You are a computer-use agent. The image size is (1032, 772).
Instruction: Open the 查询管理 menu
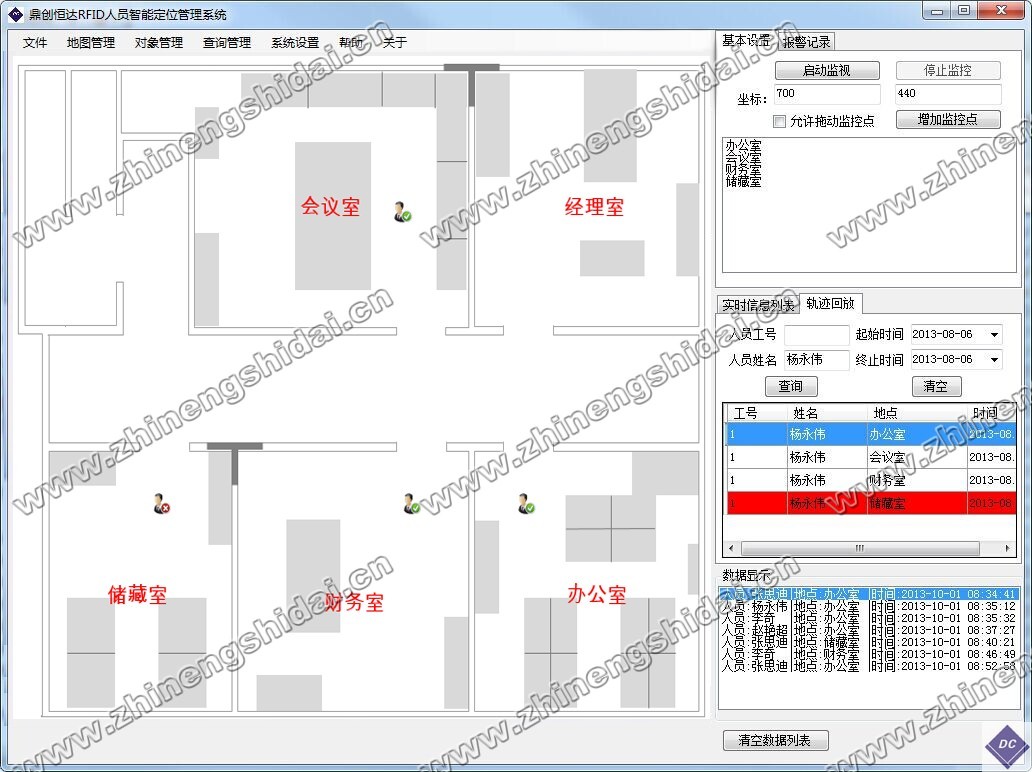[227, 43]
